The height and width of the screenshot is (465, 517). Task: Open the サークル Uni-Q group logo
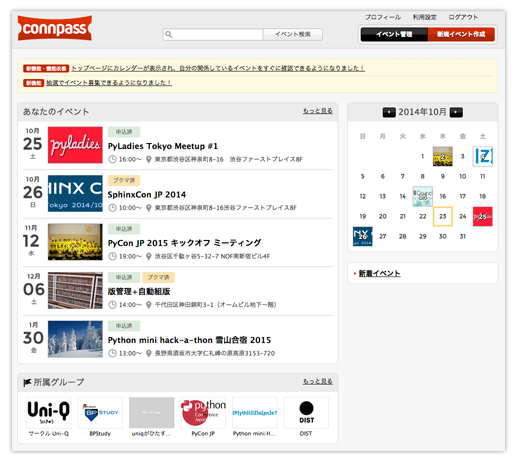[49, 413]
